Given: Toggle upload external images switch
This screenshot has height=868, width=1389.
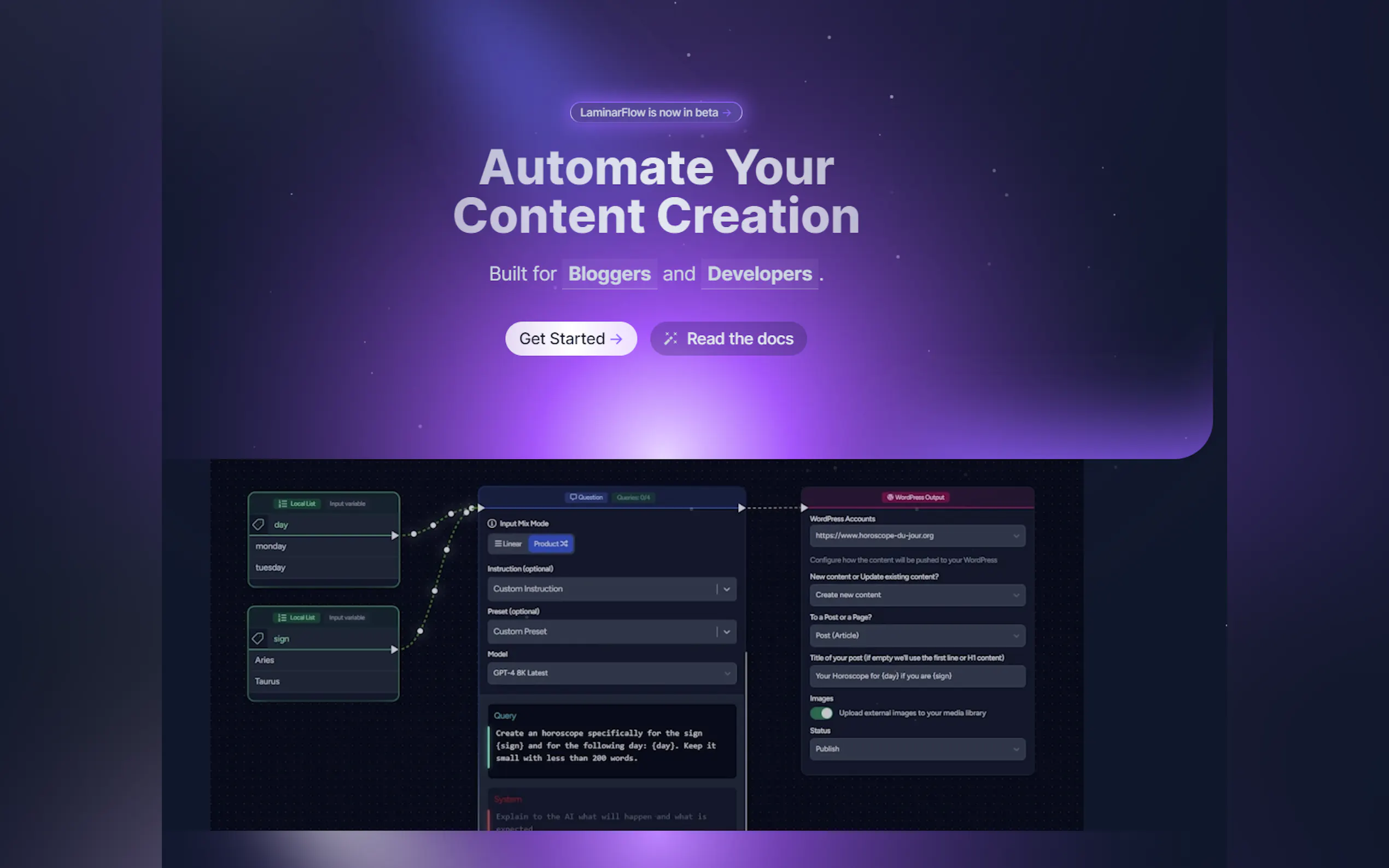Looking at the screenshot, I should (821, 713).
